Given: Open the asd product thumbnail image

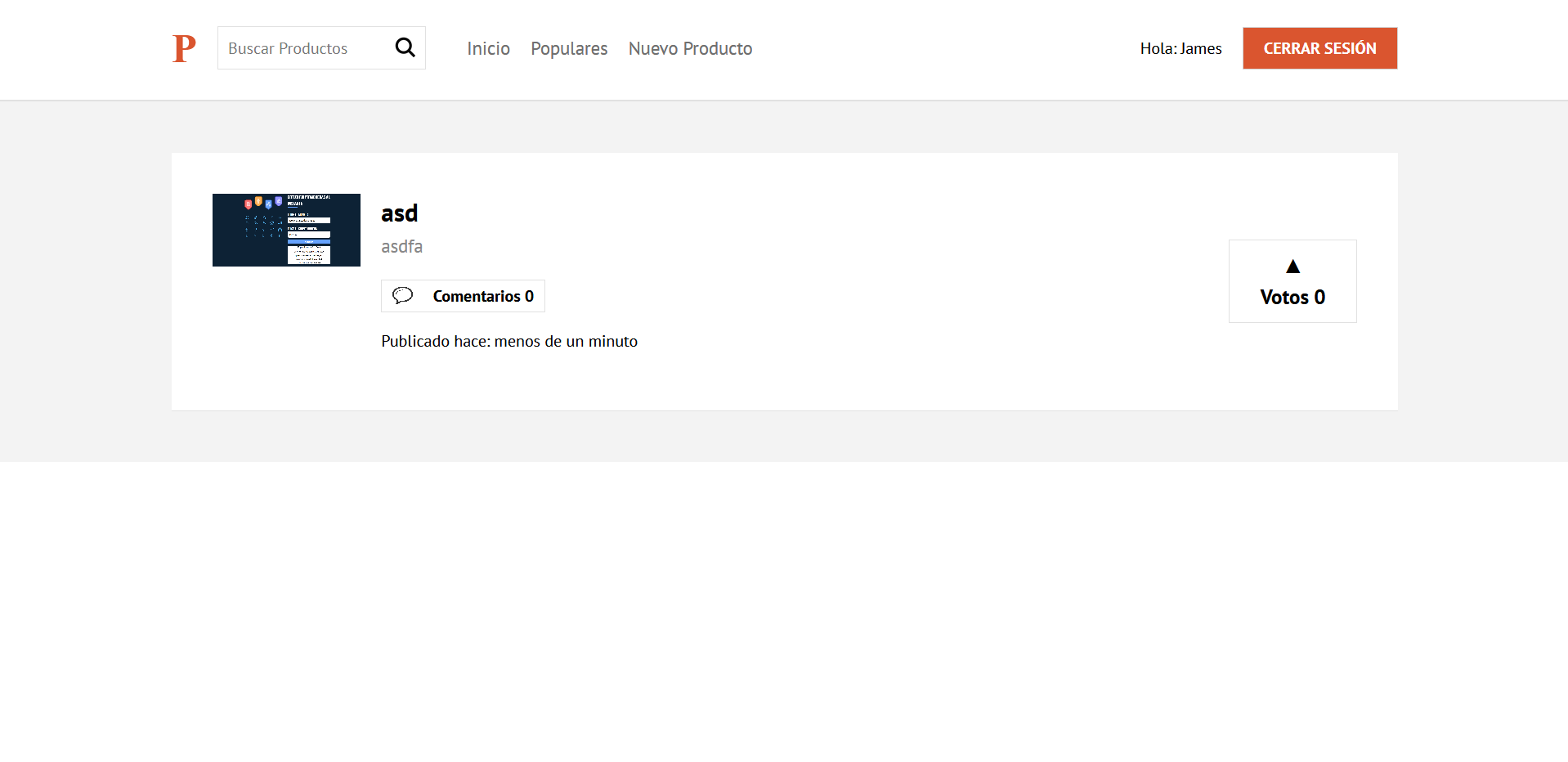Looking at the screenshot, I should tap(286, 230).
